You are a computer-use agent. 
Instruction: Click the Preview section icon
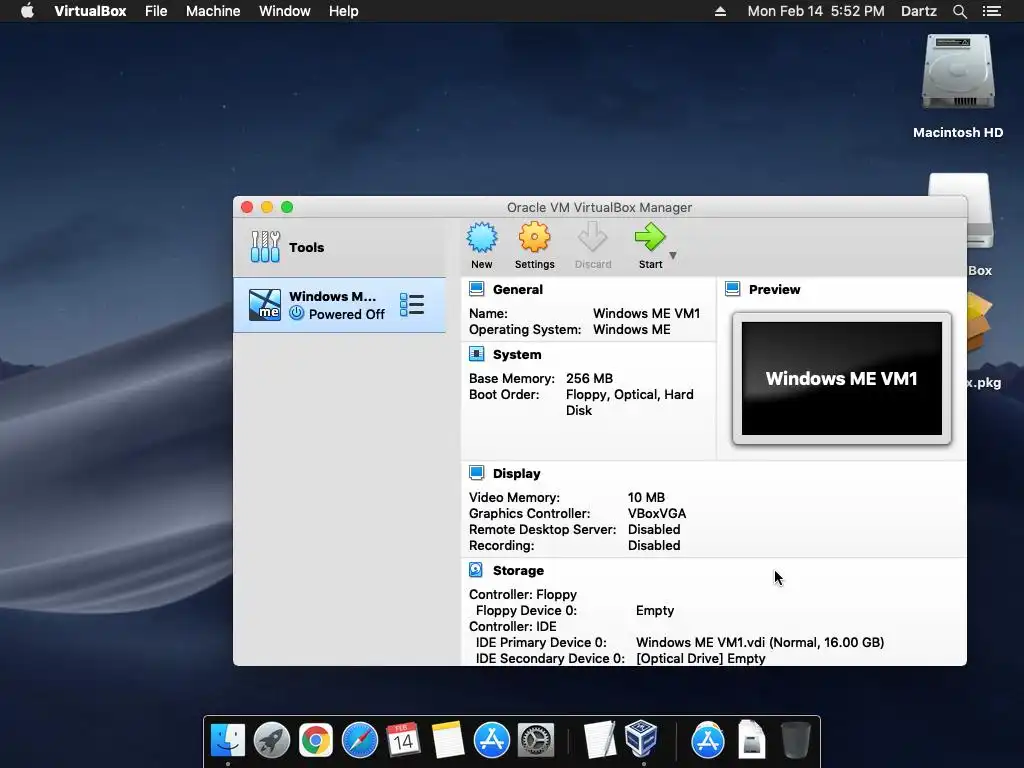[x=733, y=289]
